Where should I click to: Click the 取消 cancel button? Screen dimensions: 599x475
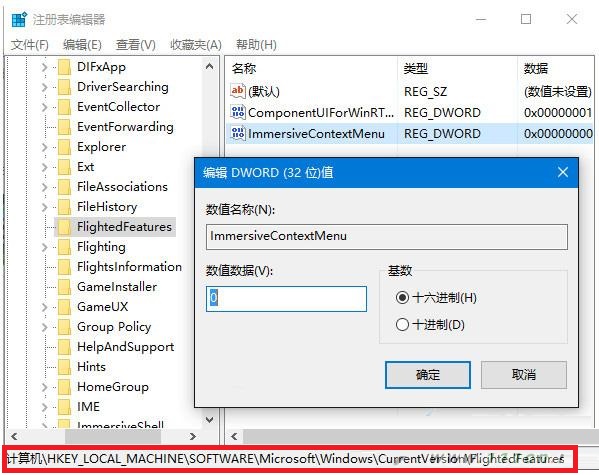tap(524, 374)
